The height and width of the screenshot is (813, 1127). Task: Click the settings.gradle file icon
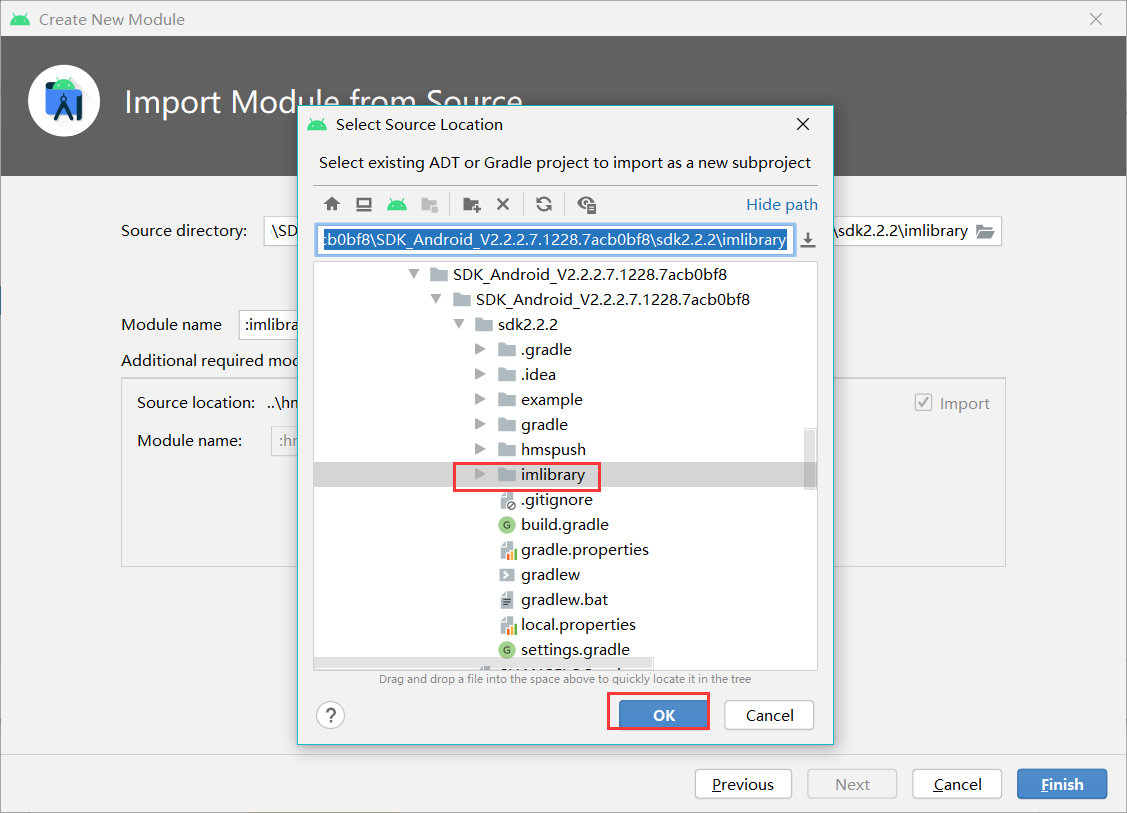pyautogui.click(x=507, y=650)
